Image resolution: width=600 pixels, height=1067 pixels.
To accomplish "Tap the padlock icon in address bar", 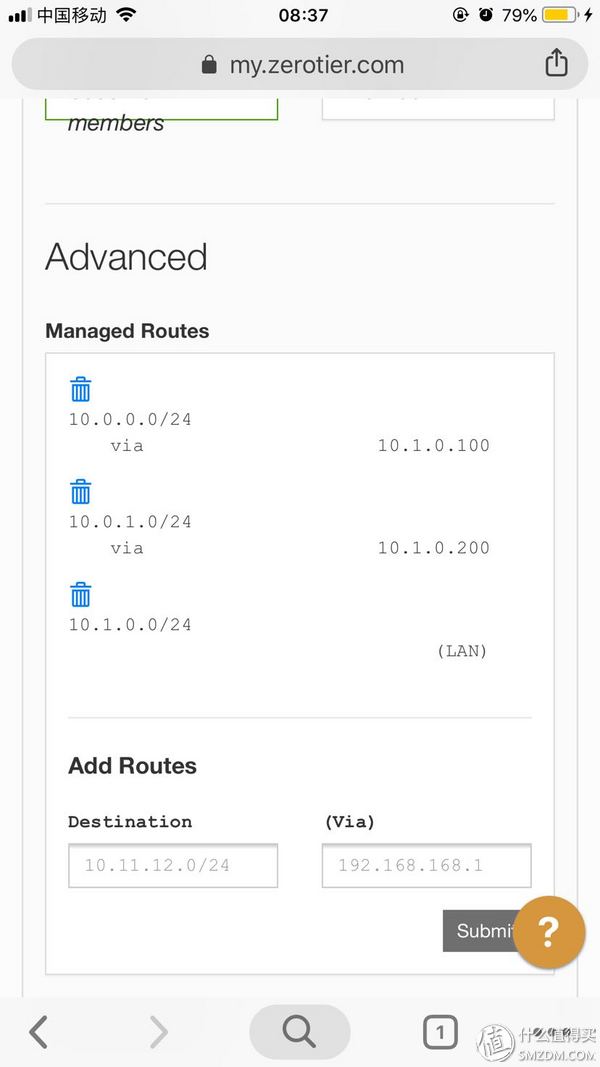I will click(x=209, y=65).
